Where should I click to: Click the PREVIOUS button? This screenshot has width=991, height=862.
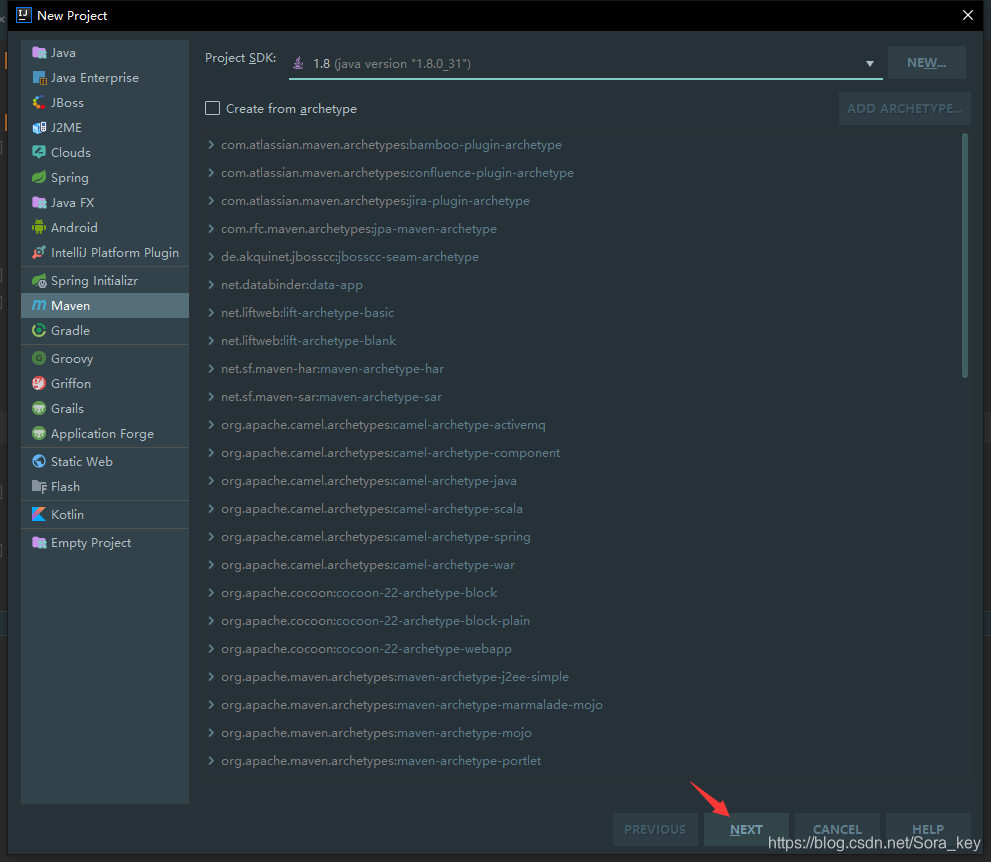coord(655,829)
